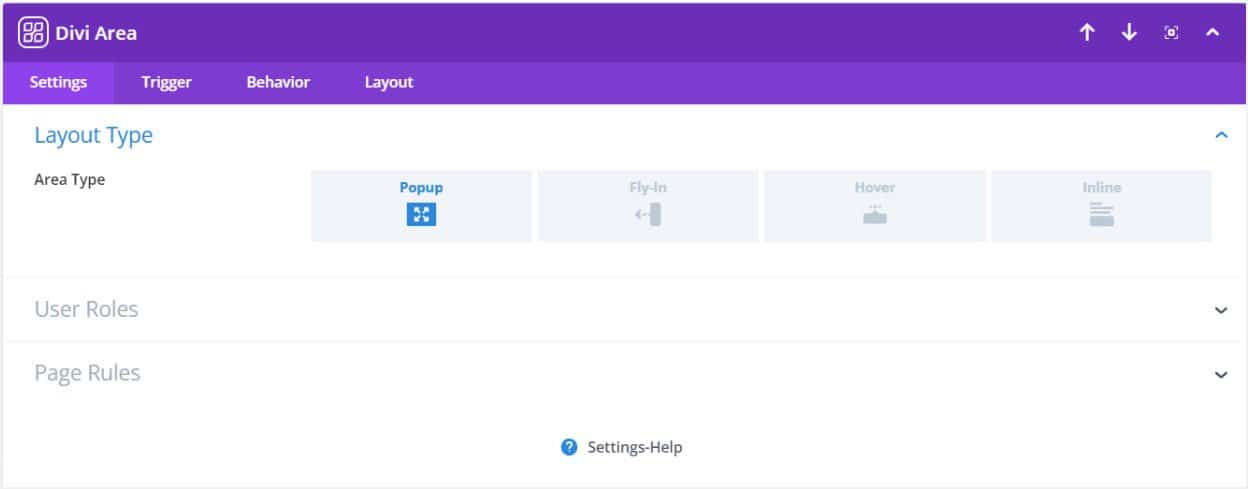
Task: Open the Settings tab
Action: (58, 83)
